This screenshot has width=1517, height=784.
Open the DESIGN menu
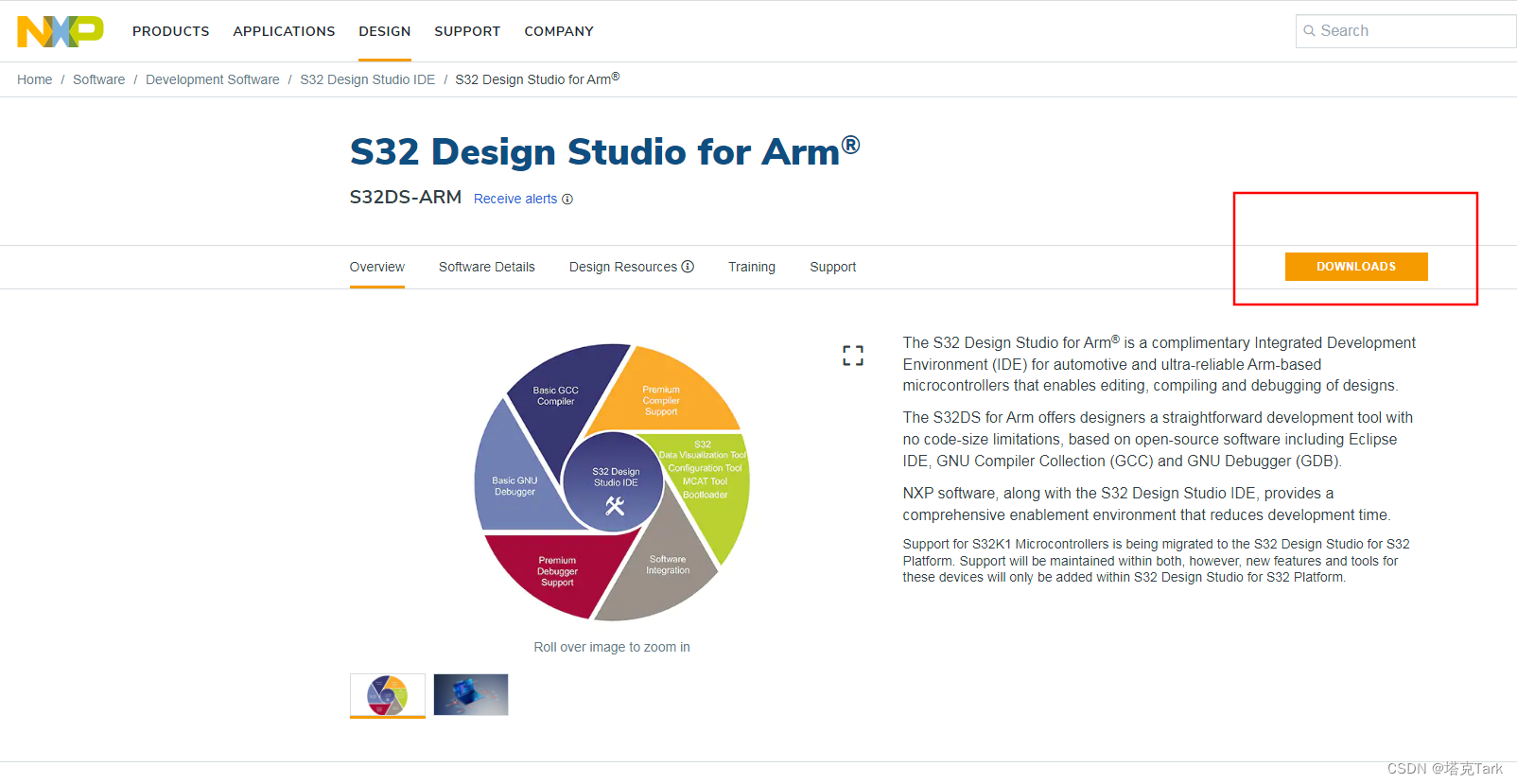point(385,31)
